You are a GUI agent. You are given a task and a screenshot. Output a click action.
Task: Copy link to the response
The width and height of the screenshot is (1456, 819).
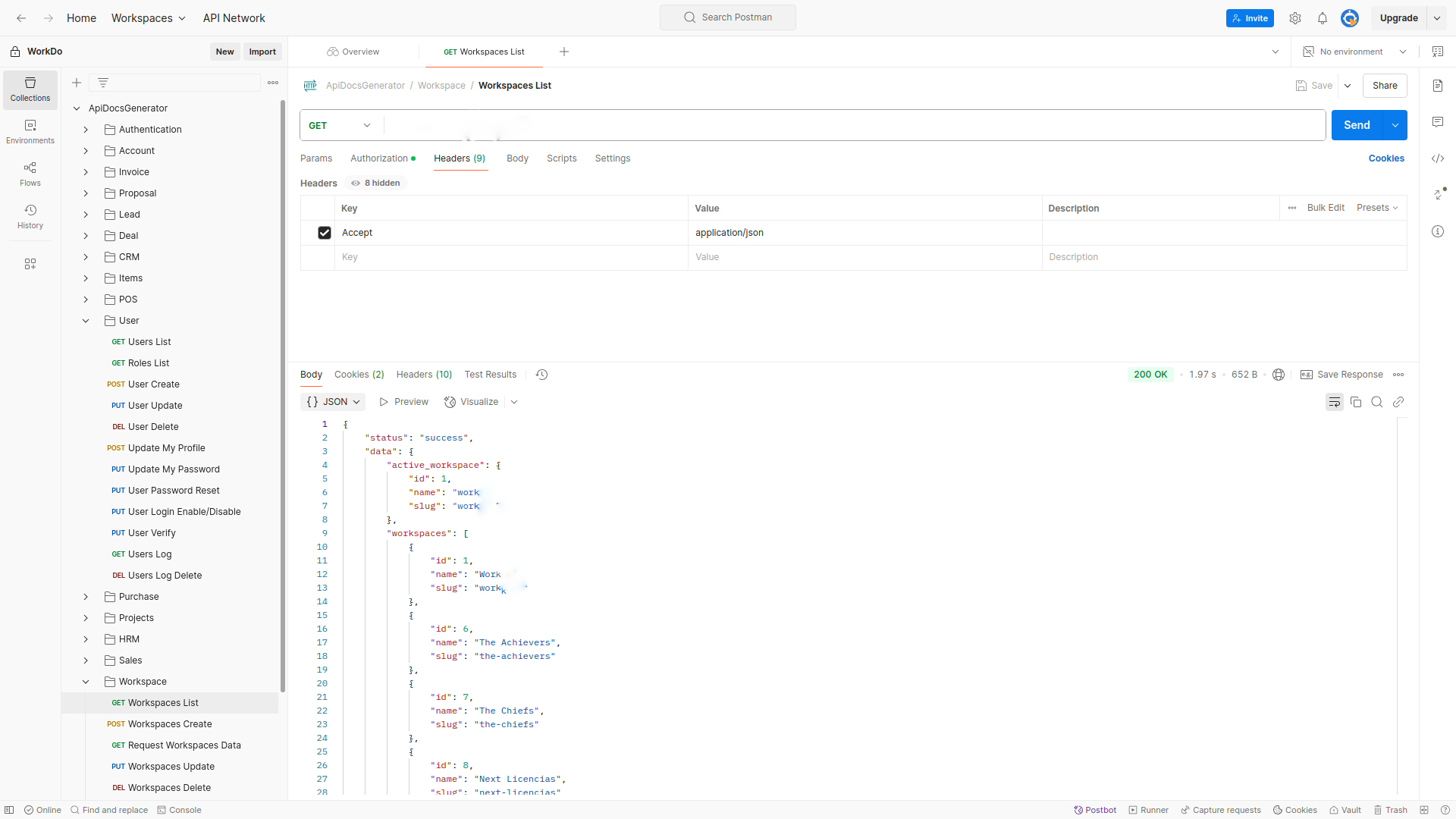(1398, 402)
